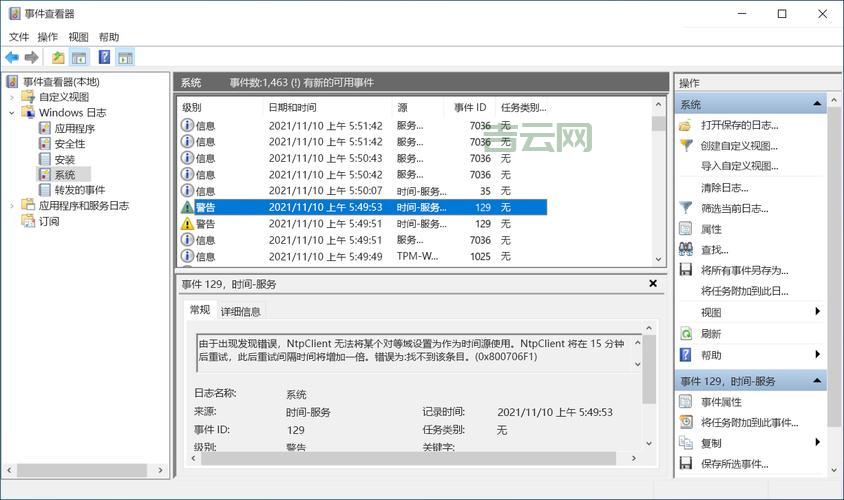Select warning event at 5:49:51 时间-服务
844x500 pixels.
pos(363,224)
